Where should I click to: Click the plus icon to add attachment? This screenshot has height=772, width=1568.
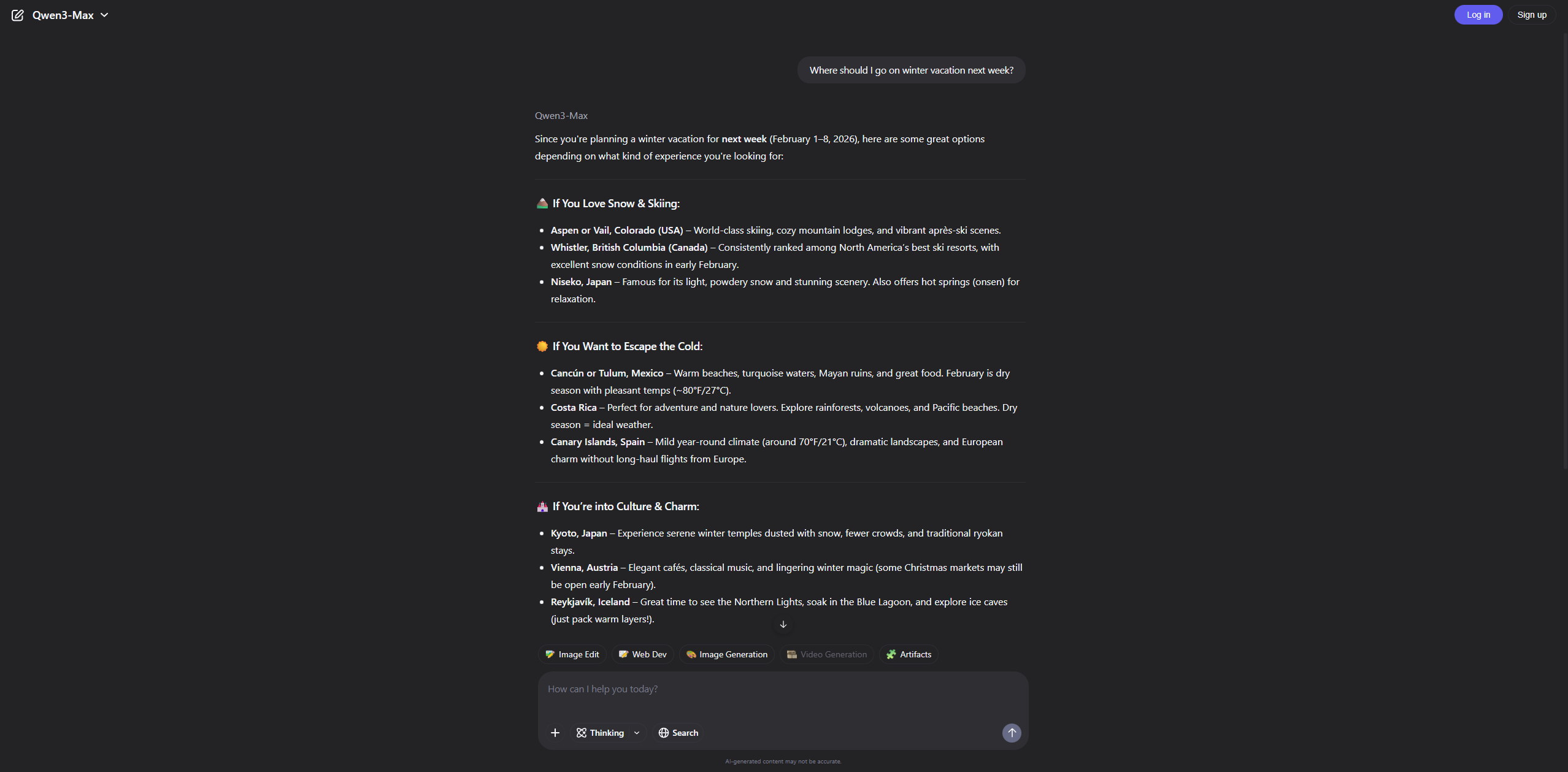(x=555, y=733)
